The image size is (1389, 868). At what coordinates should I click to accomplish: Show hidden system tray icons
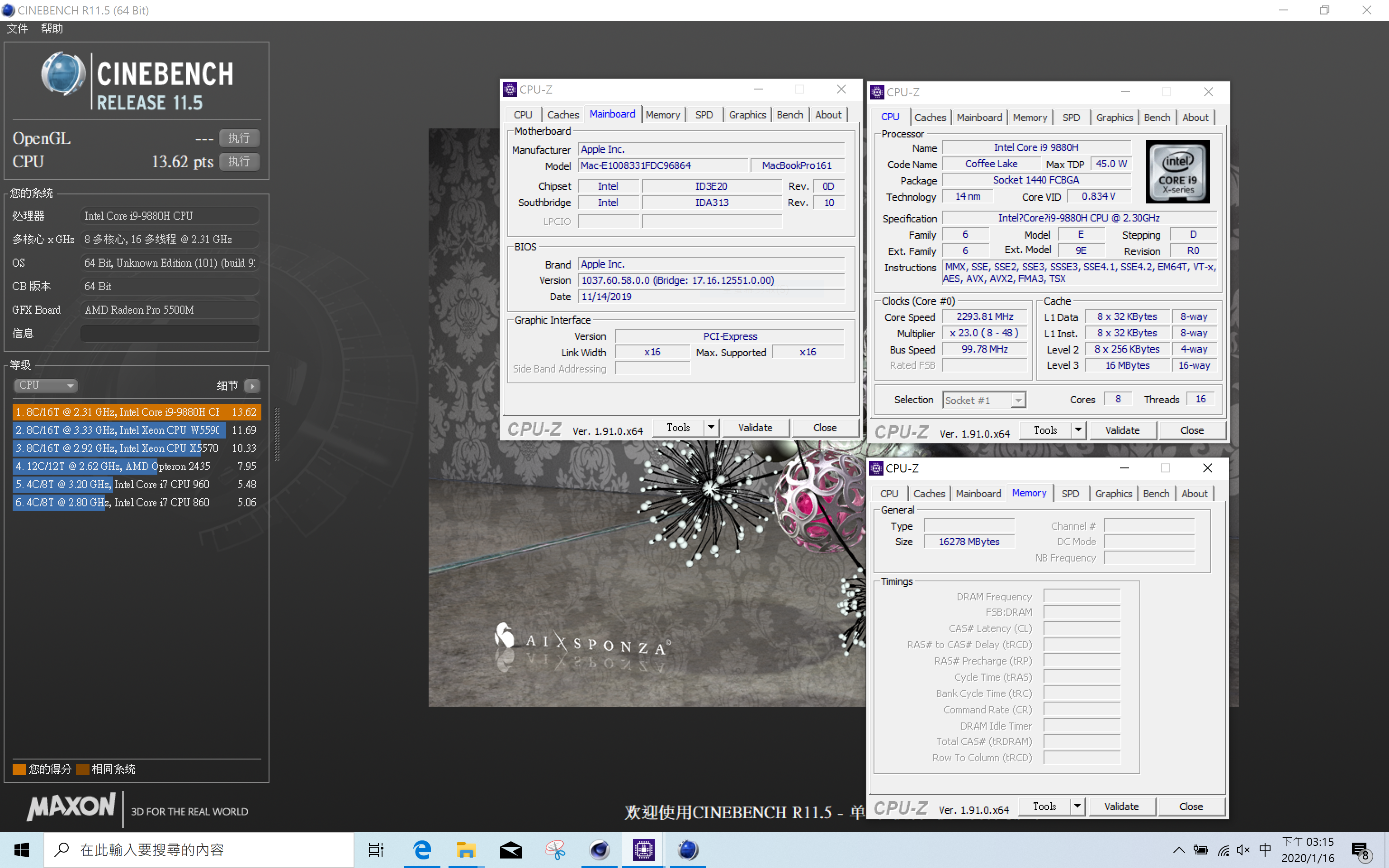[x=1178, y=850]
